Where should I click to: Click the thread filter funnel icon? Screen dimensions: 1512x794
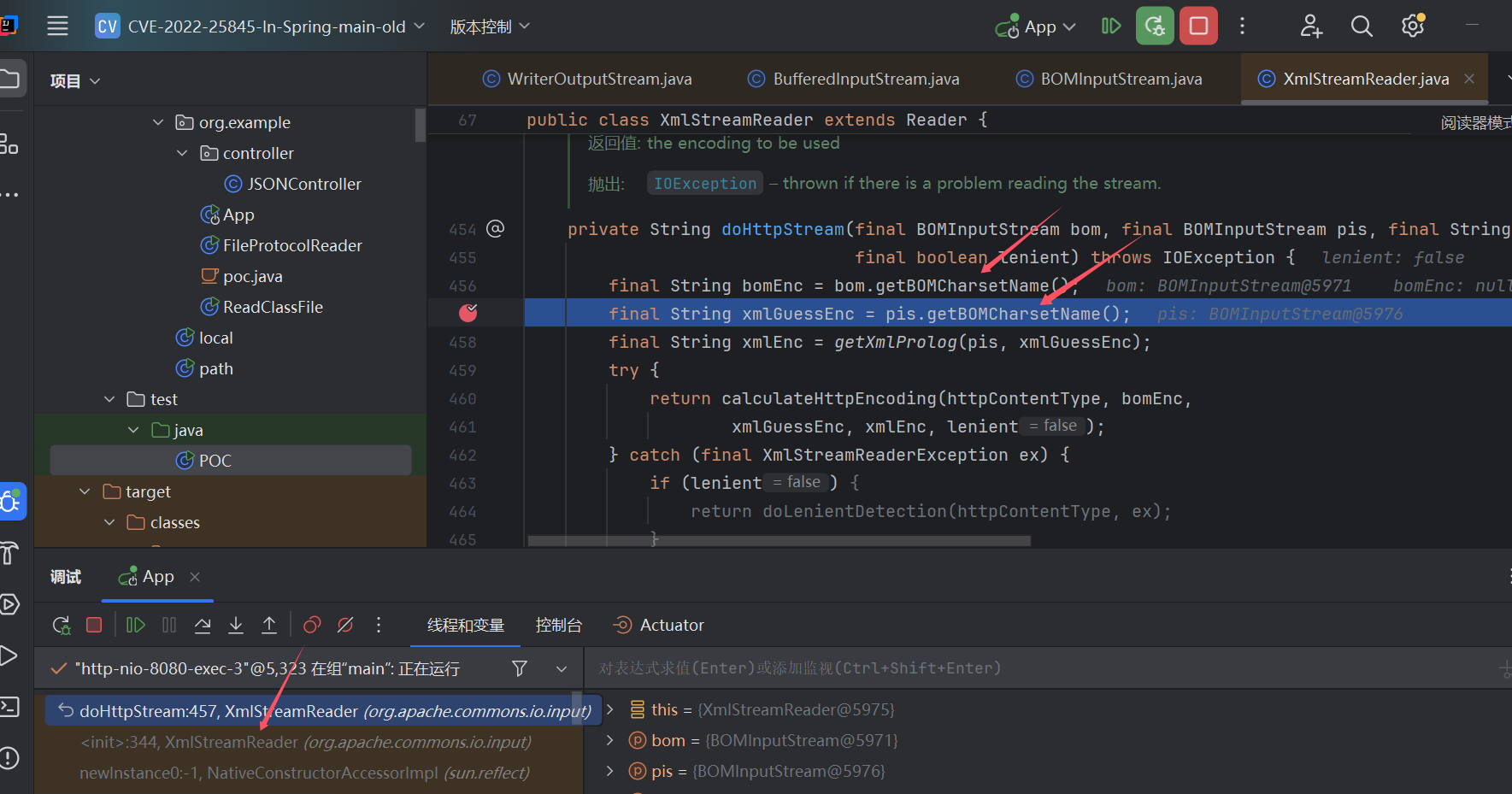[519, 668]
